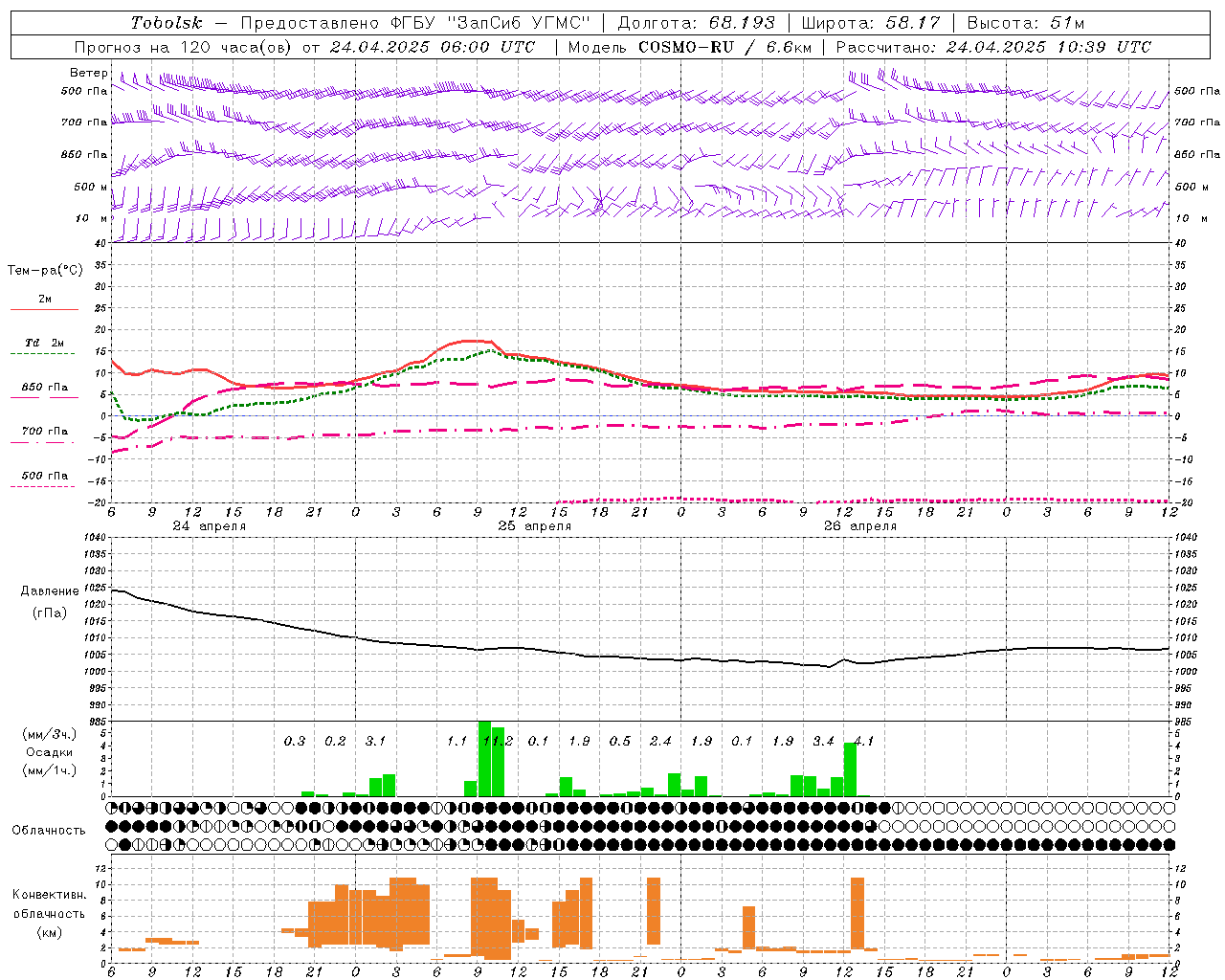Click the 4.1 precipitation value

pos(864,741)
